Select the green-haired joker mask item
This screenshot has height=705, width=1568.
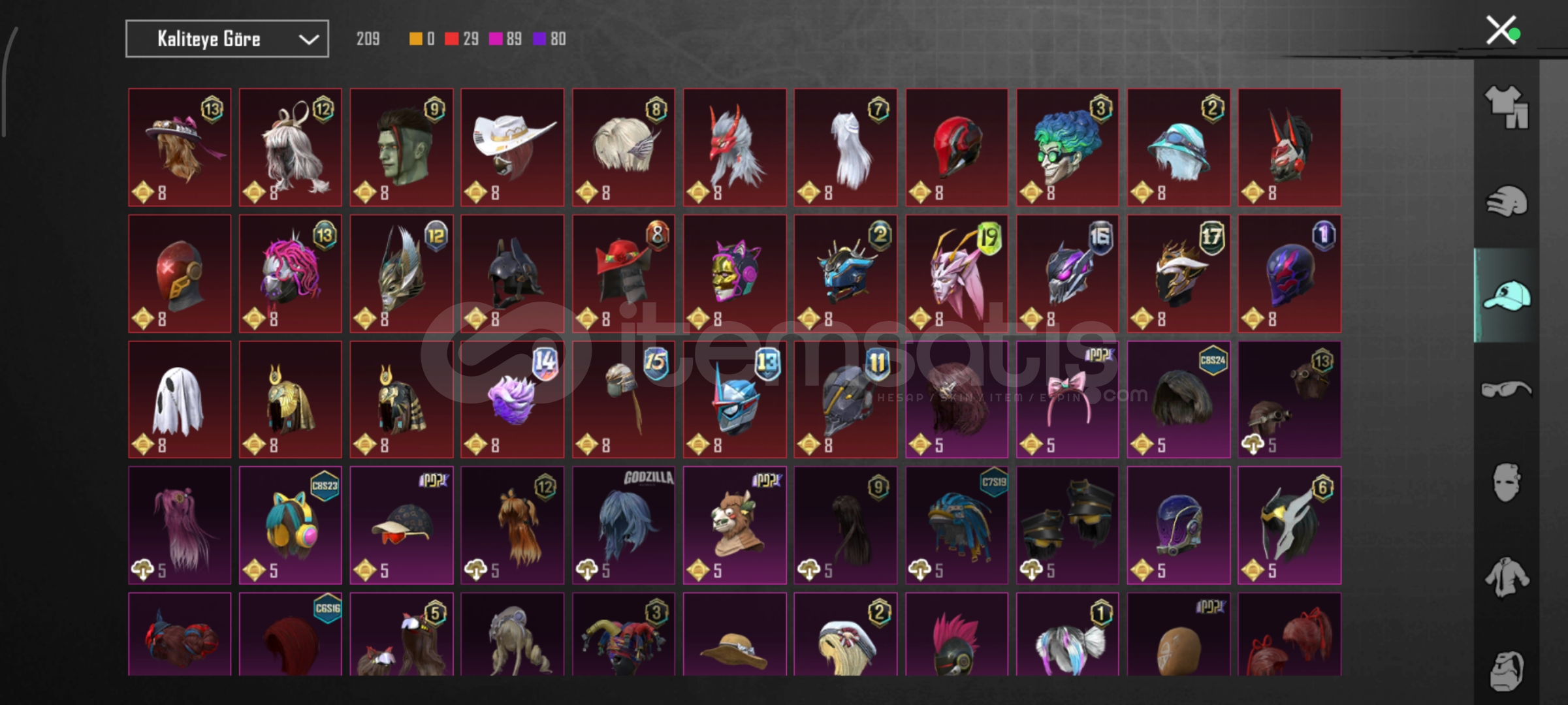(1068, 148)
